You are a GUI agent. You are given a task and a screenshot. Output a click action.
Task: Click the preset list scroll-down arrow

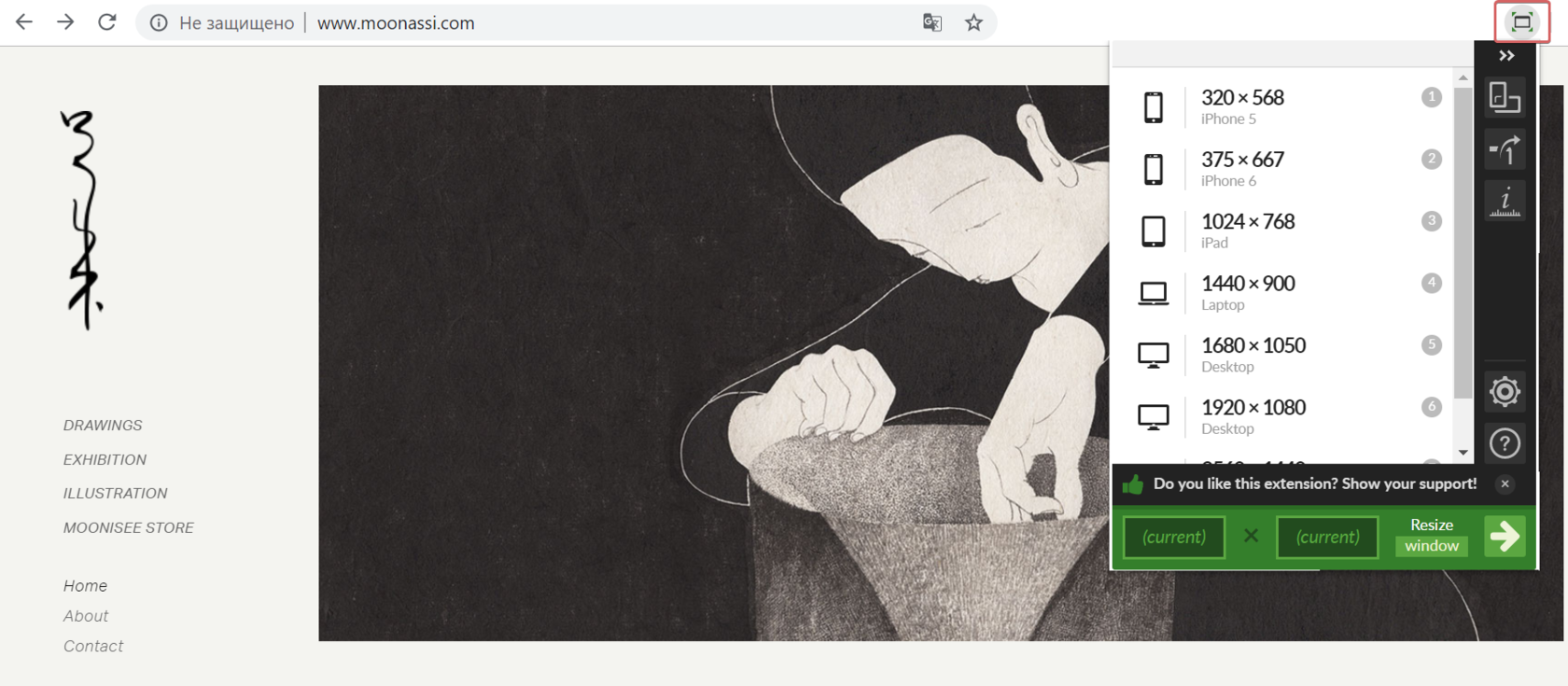tap(1463, 453)
